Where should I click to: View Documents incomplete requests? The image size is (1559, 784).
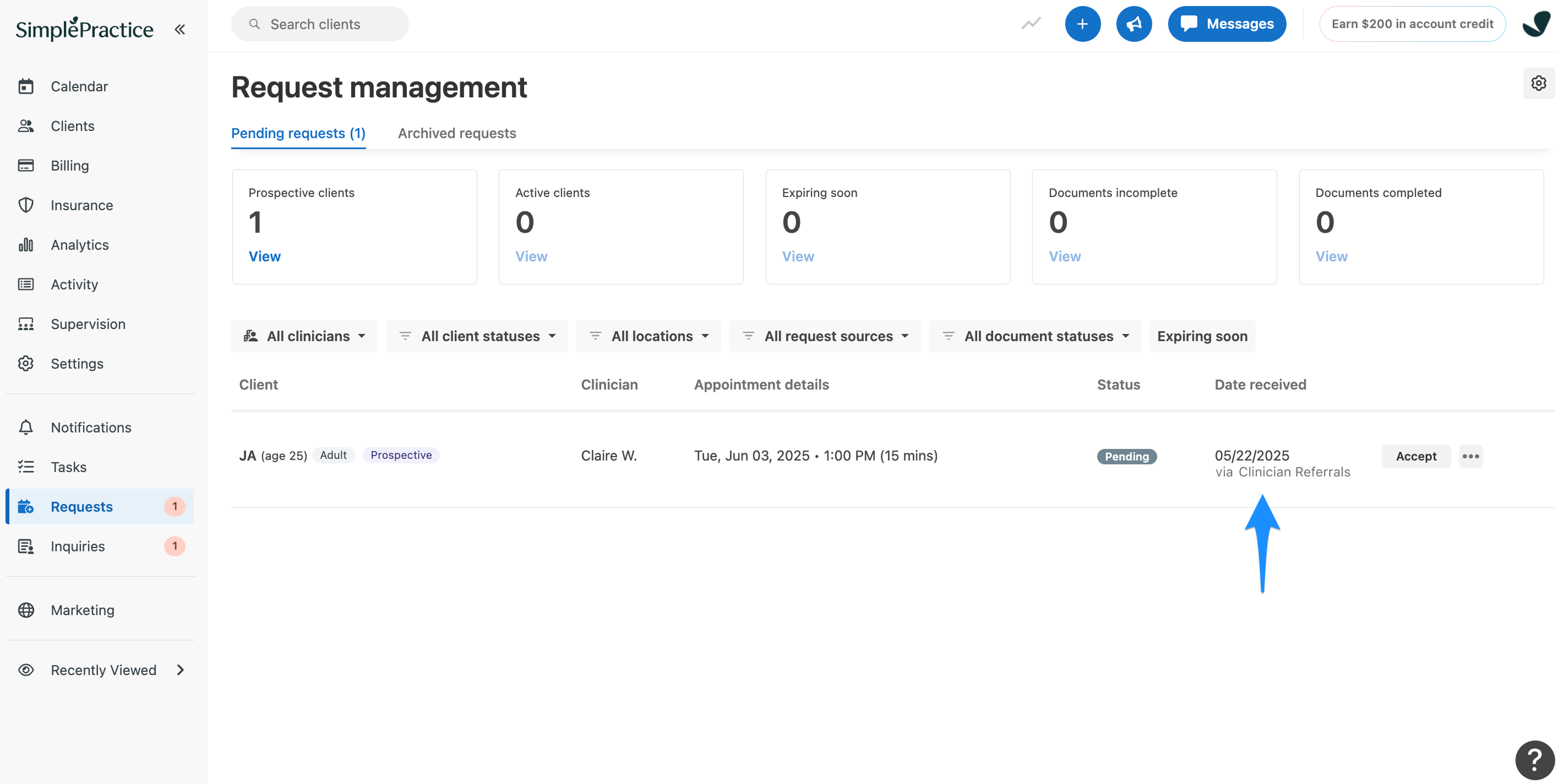click(1065, 256)
